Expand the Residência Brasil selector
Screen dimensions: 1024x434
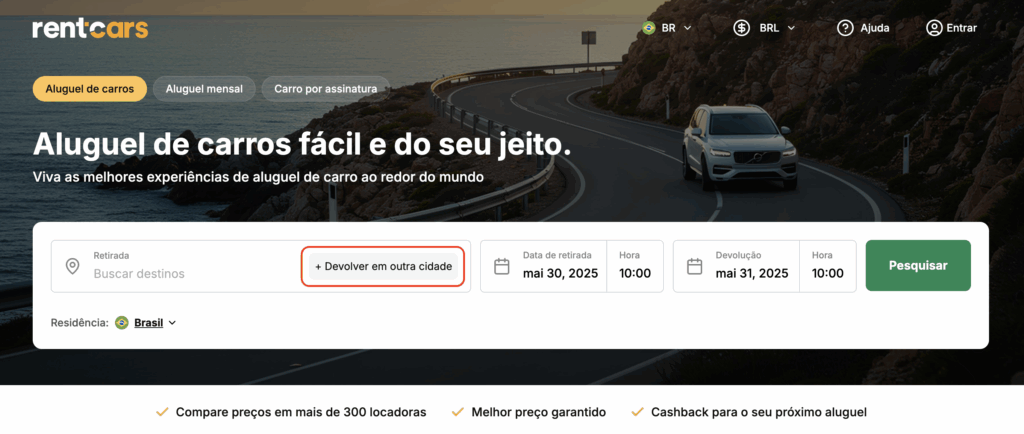(x=146, y=322)
